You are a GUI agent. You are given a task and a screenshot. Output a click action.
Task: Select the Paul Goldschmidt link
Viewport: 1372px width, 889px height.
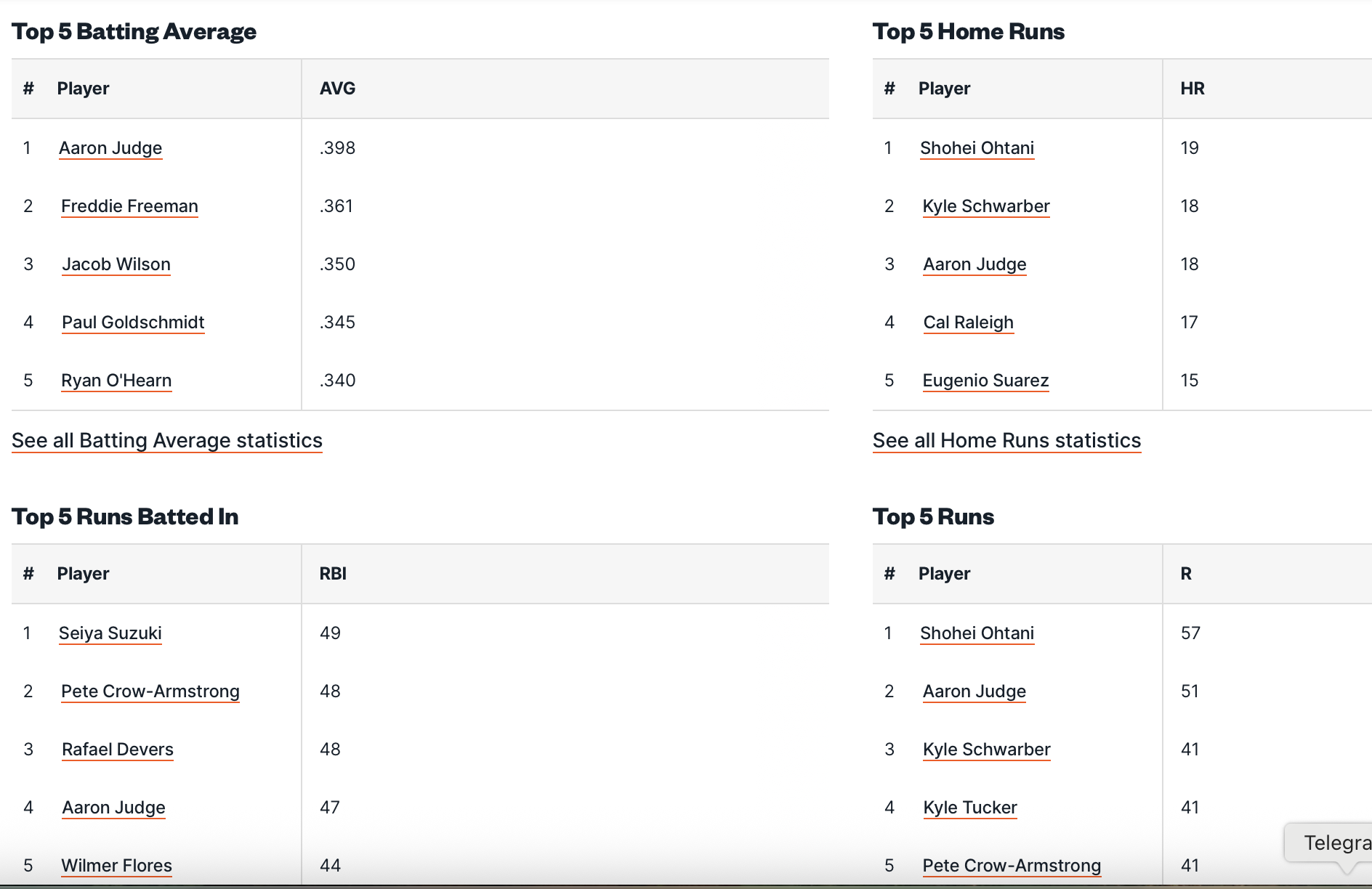pyautogui.click(x=133, y=322)
